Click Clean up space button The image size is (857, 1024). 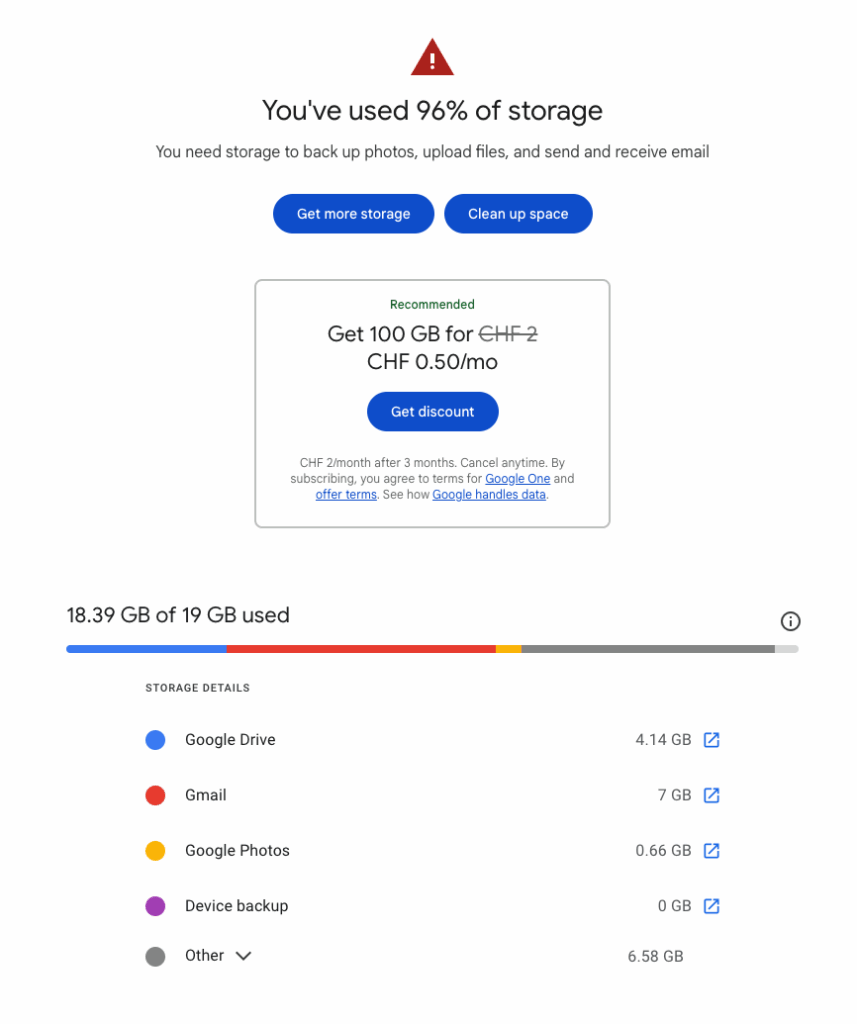pyautogui.click(x=518, y=214)
